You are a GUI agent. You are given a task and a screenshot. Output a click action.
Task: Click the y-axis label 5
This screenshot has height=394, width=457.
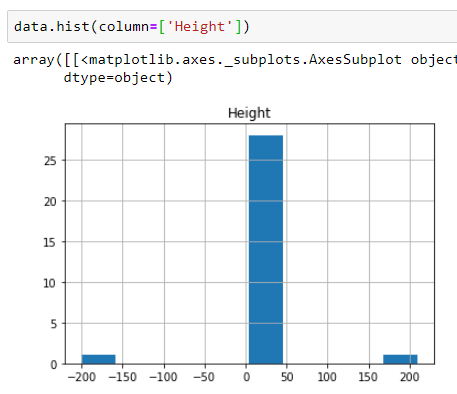[x=54, y=324]
